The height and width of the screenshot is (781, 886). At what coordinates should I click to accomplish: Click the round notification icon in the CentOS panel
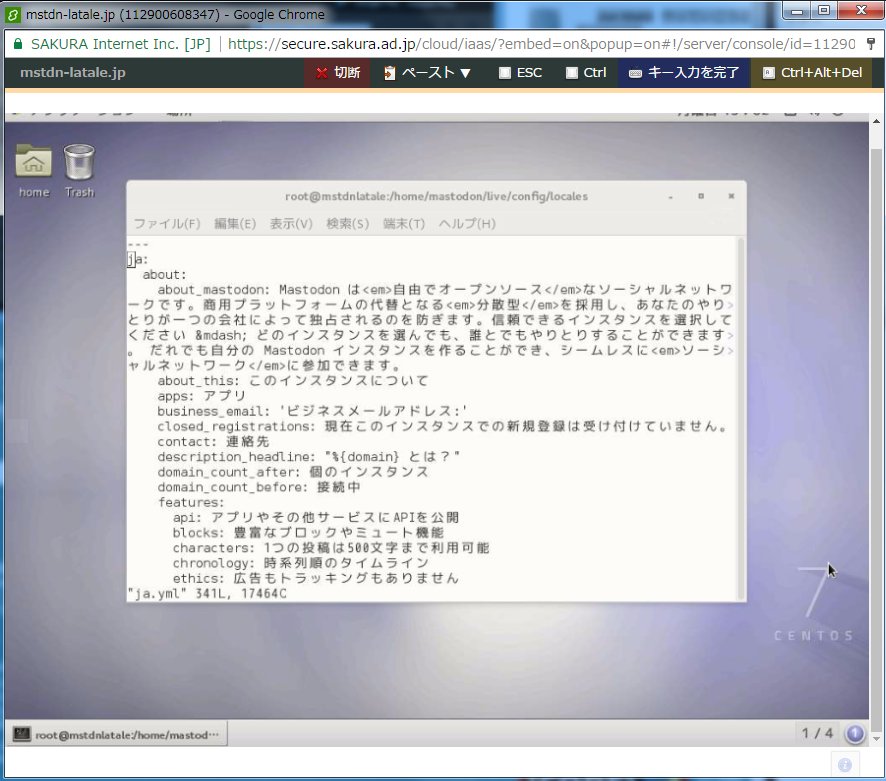tap(855, 734)
